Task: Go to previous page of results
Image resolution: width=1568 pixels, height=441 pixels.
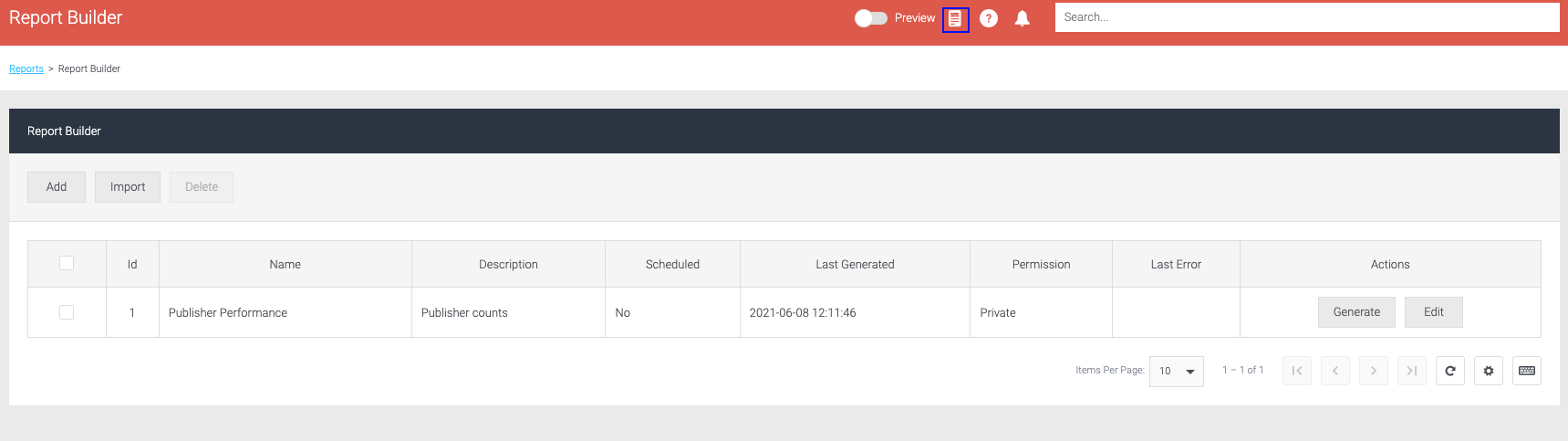Action: click(x=1335, y=371)
